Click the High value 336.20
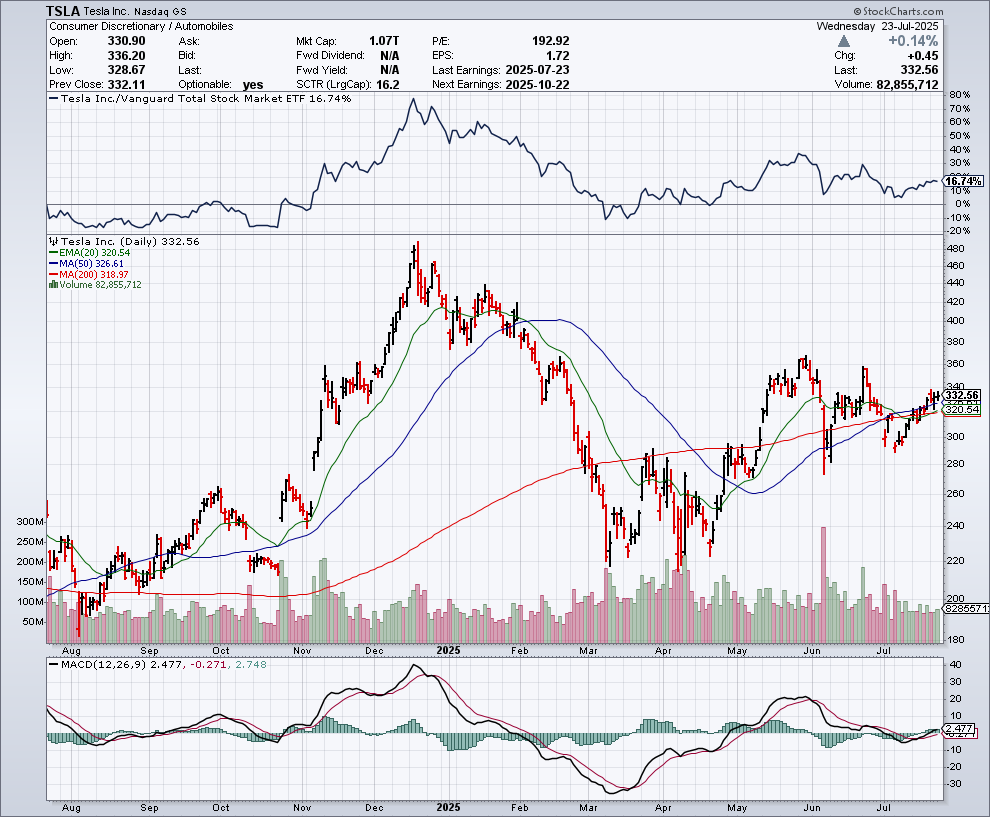 coord(126,56)
